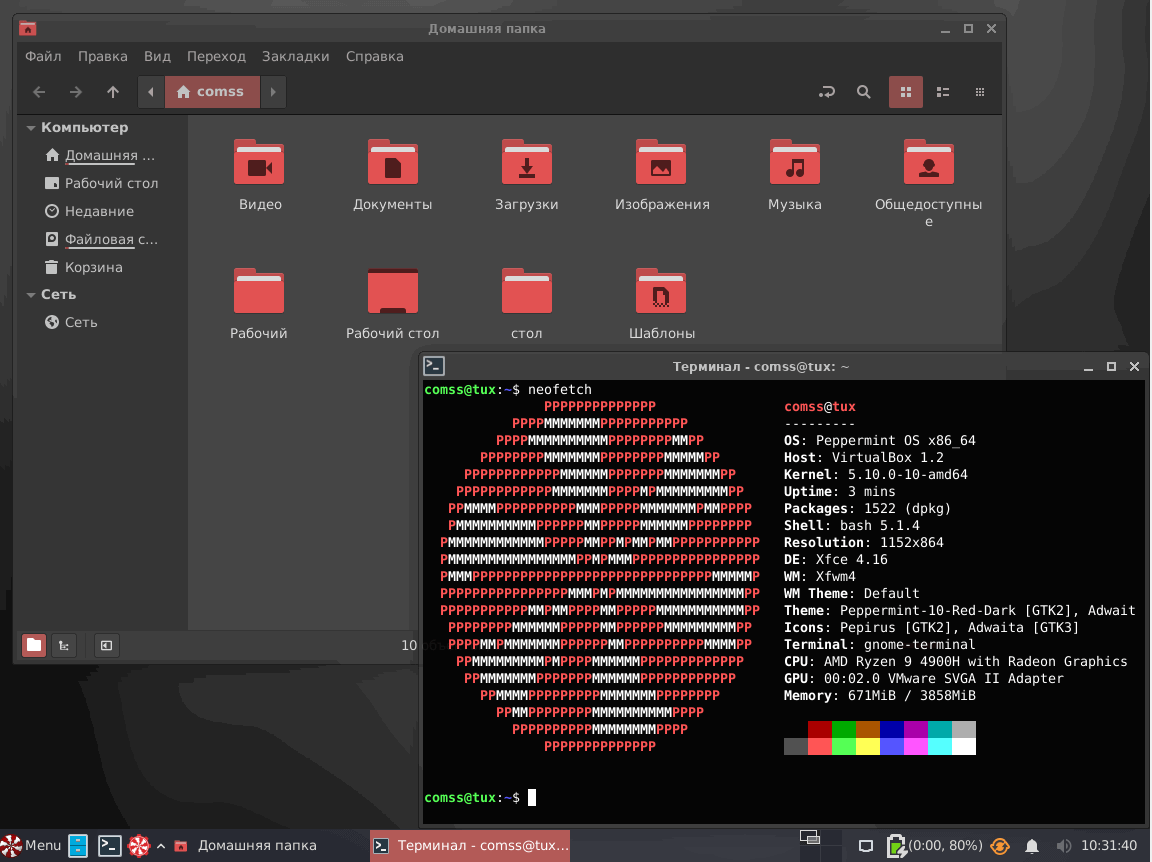
Task: Click the notification bell in system tray
Action: pyautogui.click(x=1032, y=846)
